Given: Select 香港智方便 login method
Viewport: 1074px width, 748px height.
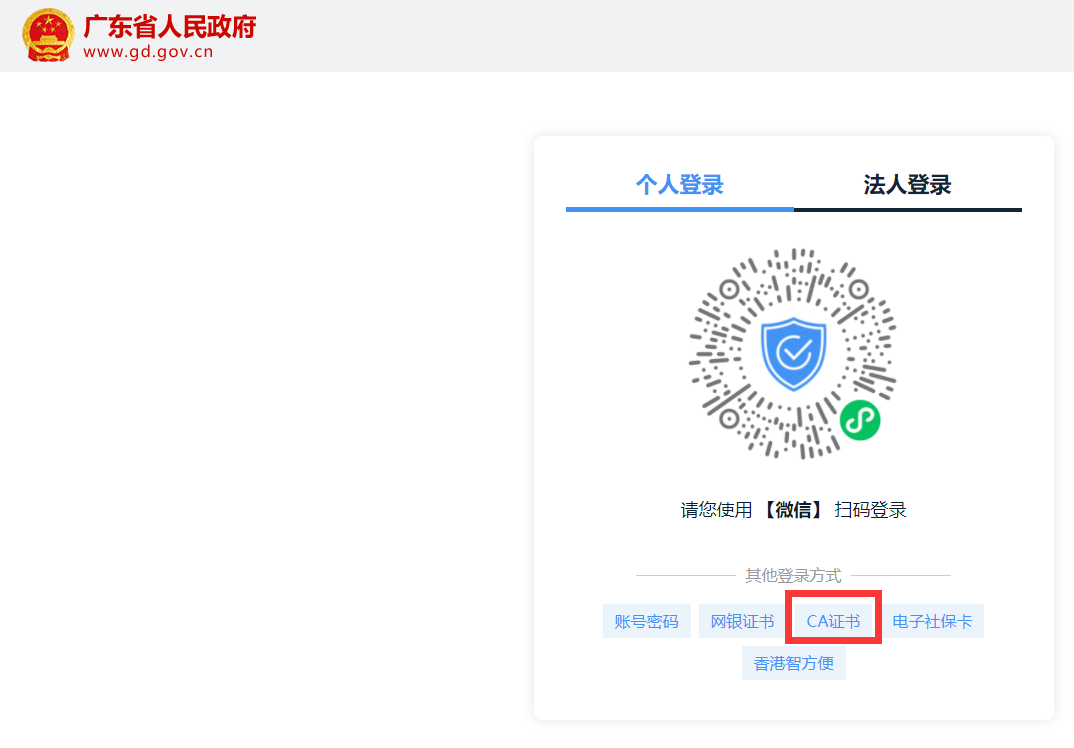Looking at the screenshot, I should pos(794,663).
